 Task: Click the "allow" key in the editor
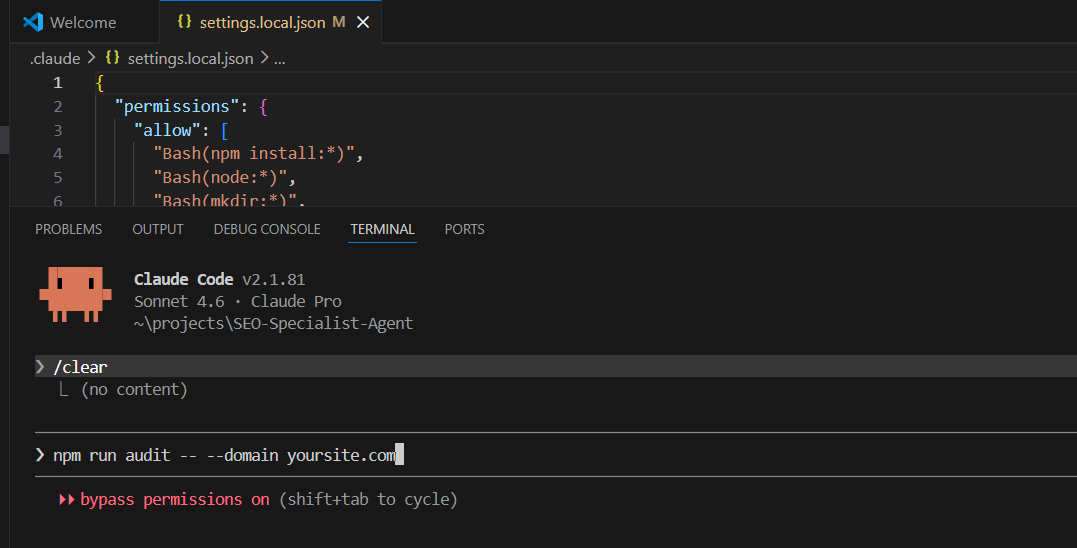tap(168, 130)
